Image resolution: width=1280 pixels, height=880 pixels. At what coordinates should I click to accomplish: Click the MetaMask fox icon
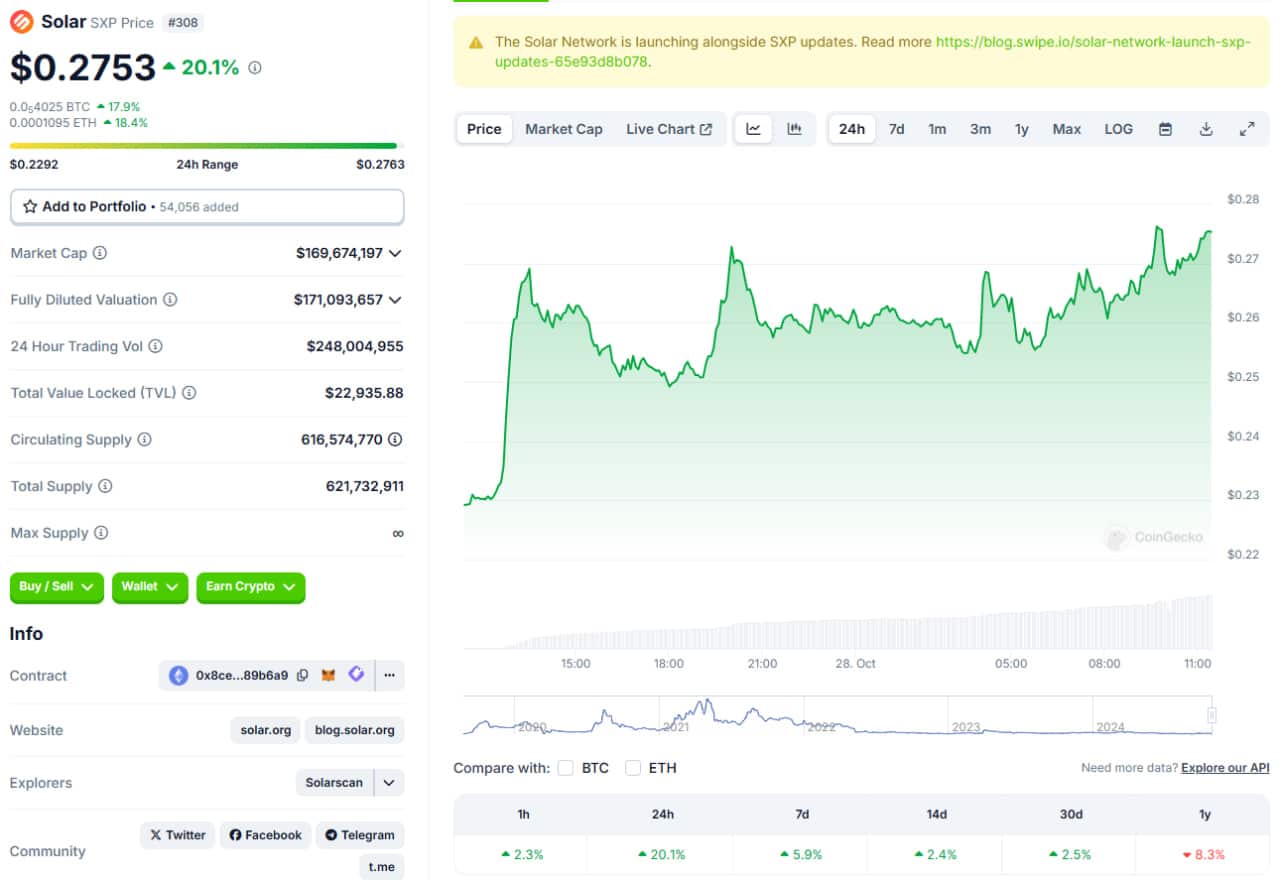tap(329, 676)
